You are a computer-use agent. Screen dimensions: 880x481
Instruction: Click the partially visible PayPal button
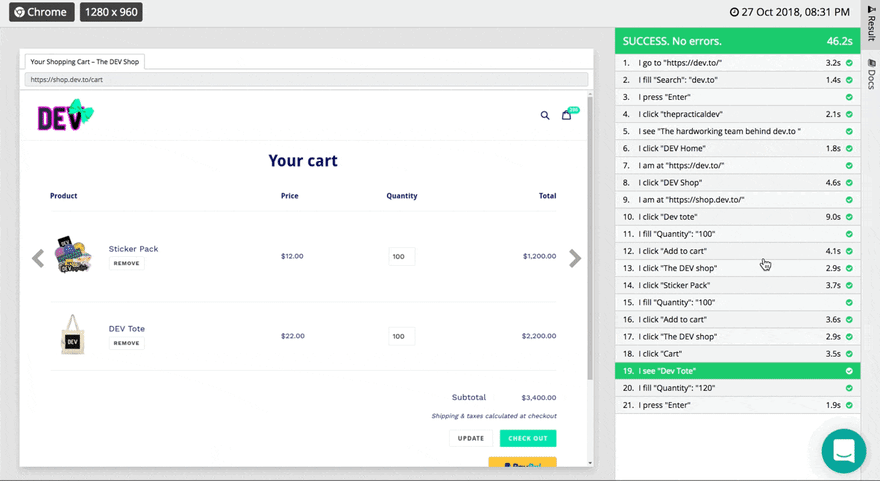click(522, 462)
